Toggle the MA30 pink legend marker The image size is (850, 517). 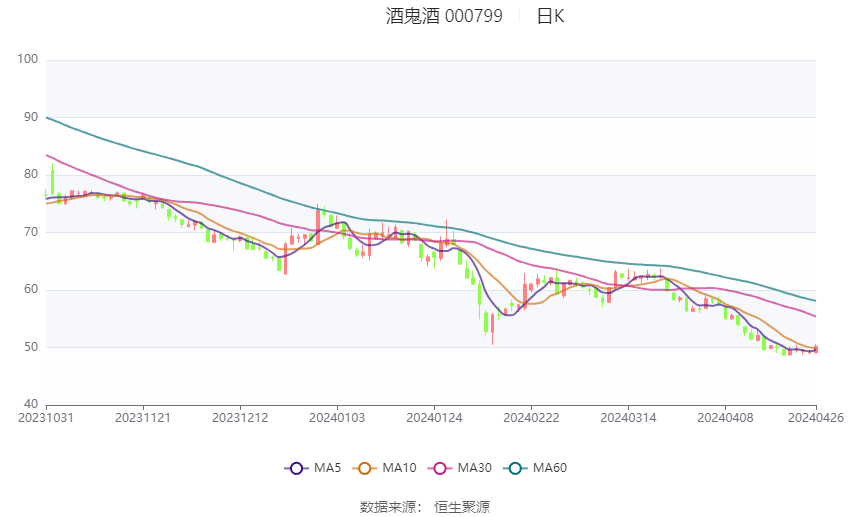pyautogui.click(x=440, y=468)
